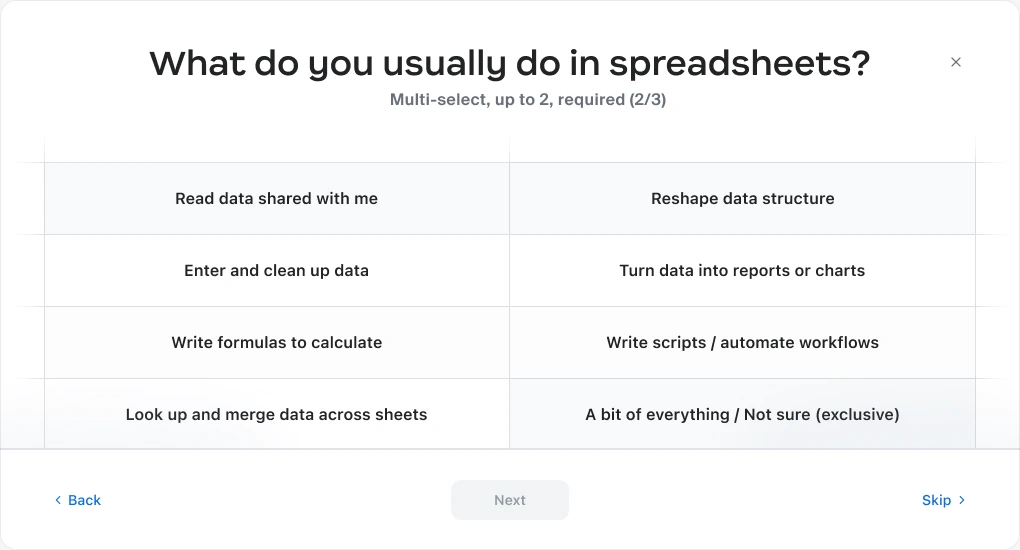Choose the 'Enter and clean up data' option
The image size is (1020, 550).
[276, 271]
